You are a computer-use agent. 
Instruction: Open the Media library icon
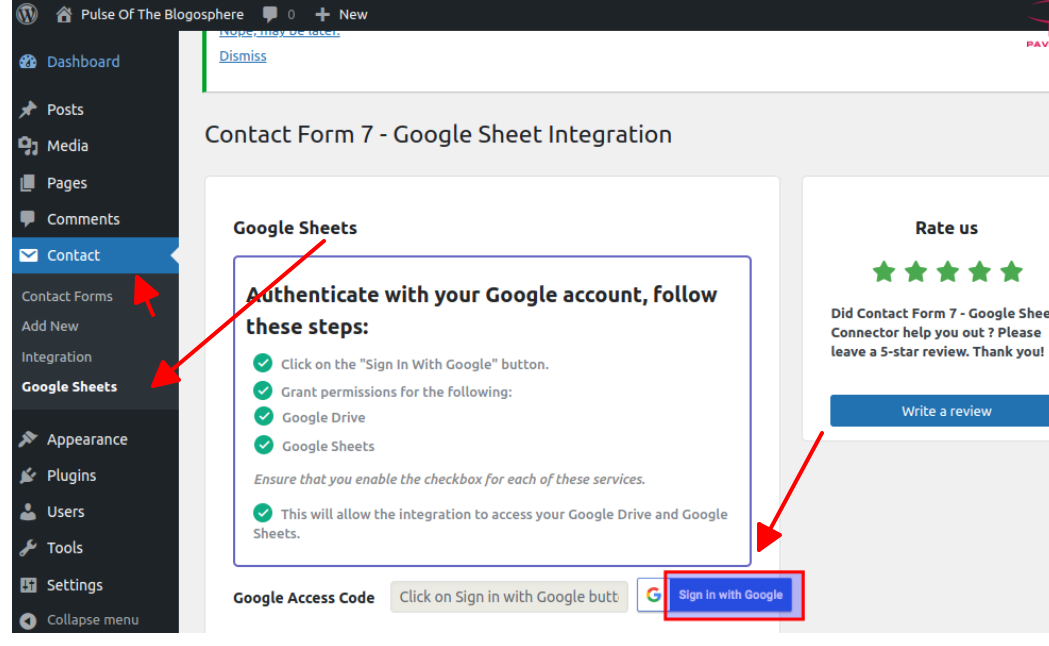coord(25,146)
